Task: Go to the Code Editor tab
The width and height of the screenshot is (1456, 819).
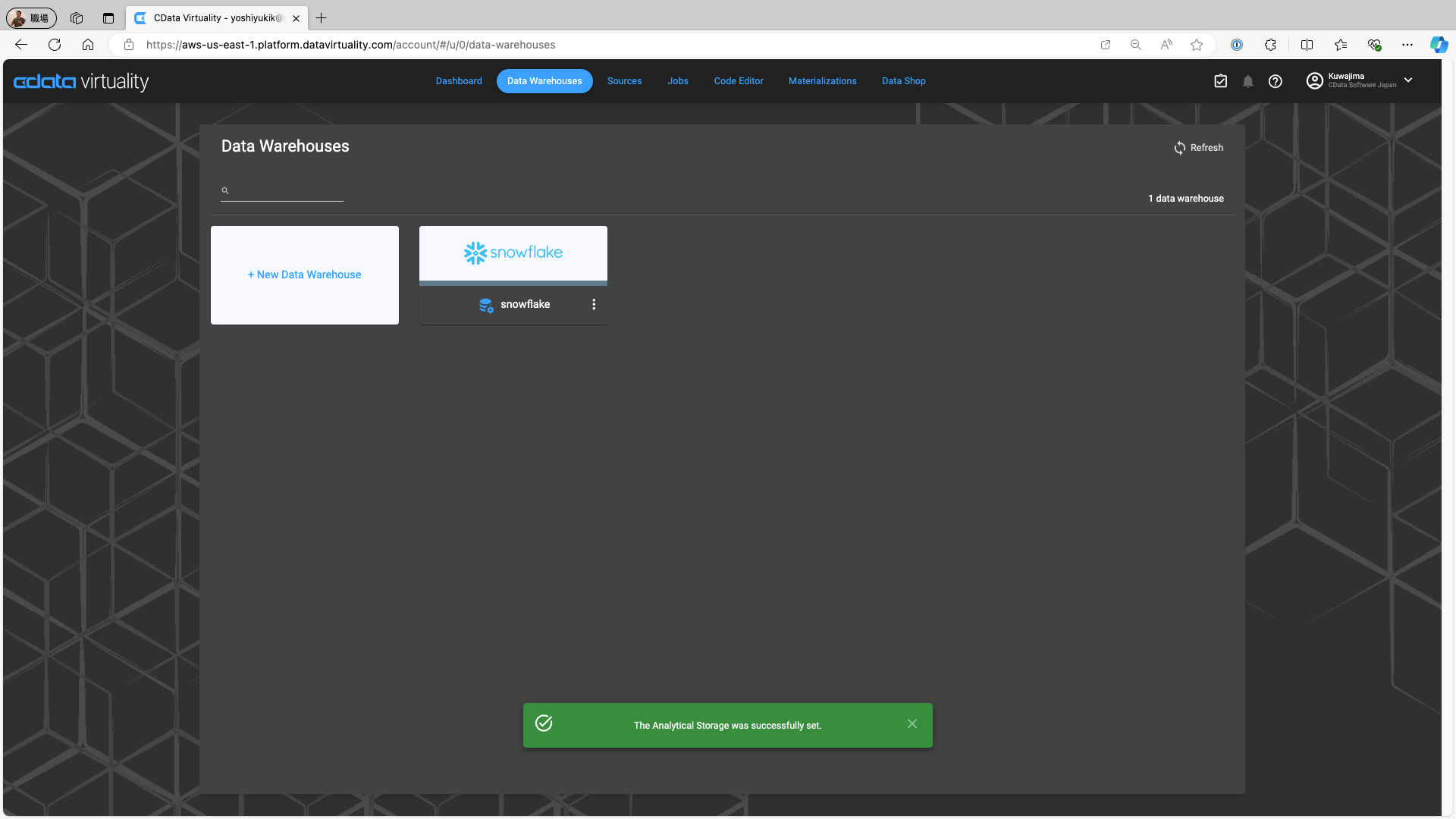Action: click(x=738, y=81)
